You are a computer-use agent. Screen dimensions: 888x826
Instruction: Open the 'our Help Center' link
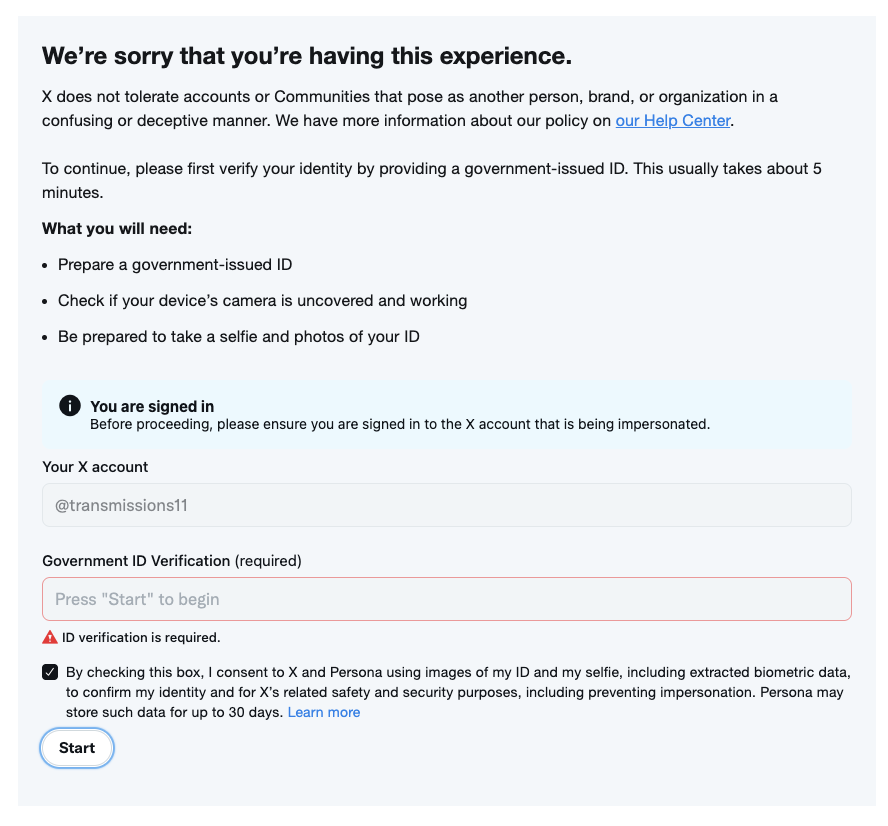tap(673, 121)
